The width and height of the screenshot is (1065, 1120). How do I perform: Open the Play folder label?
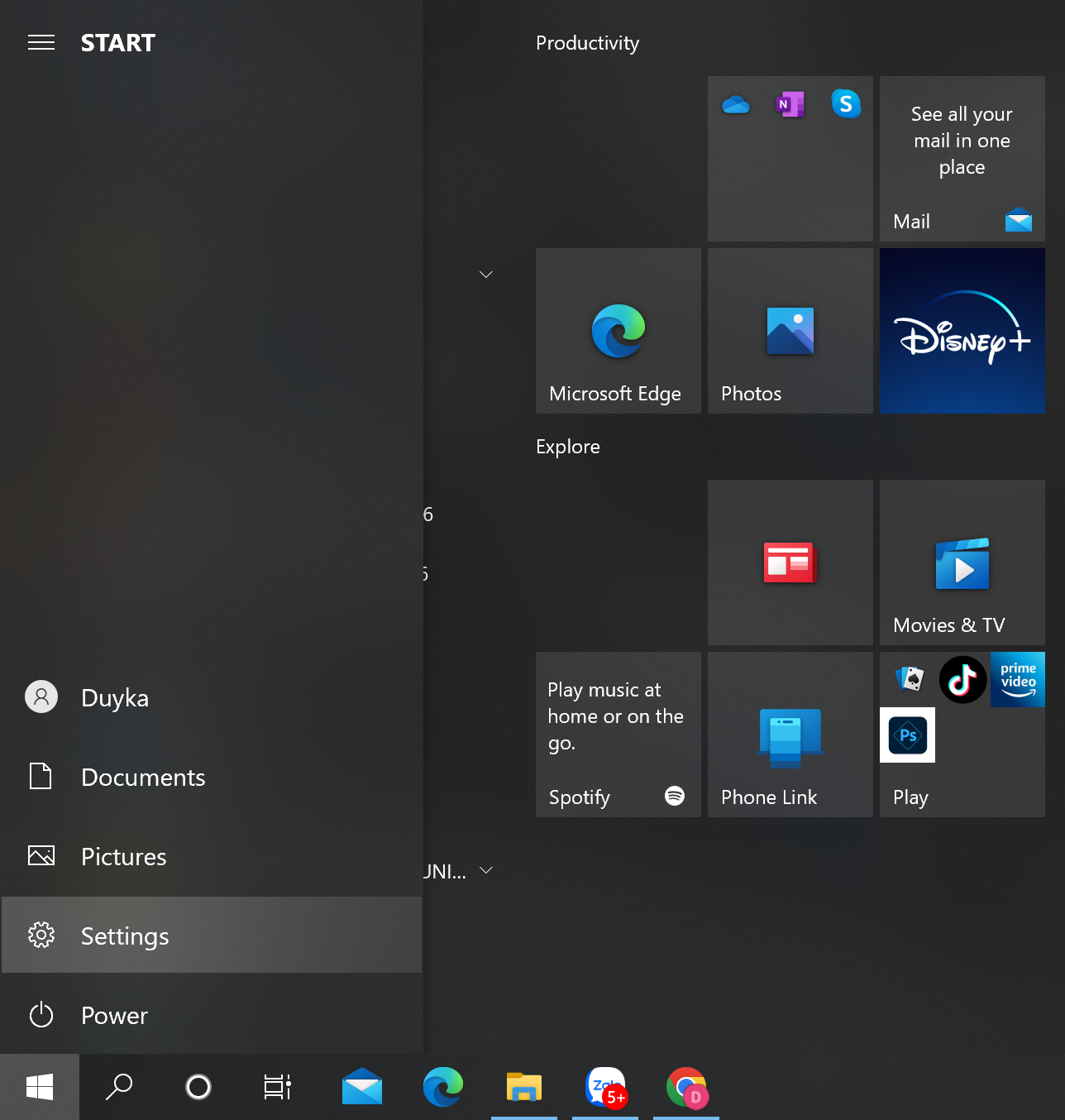[910, 797]
